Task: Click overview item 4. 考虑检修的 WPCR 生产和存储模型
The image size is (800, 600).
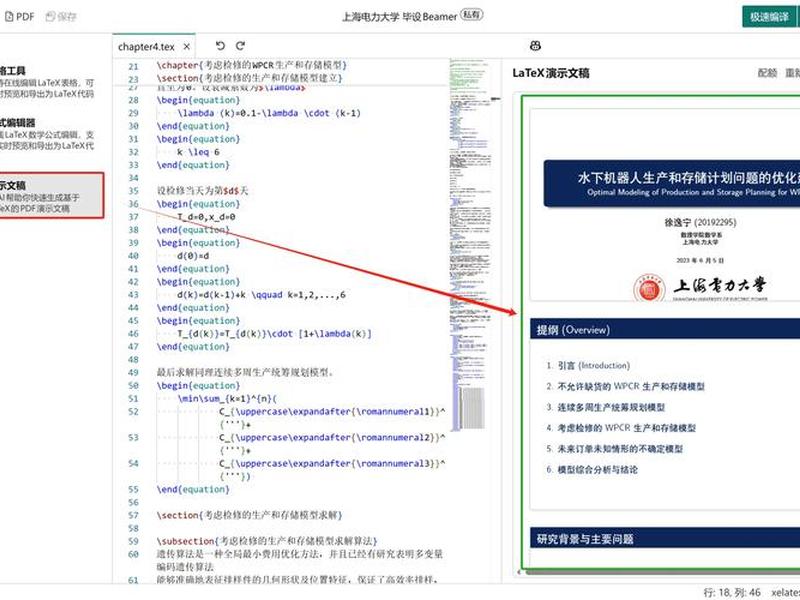Action: pyautogui.click(x=620, y=428)
